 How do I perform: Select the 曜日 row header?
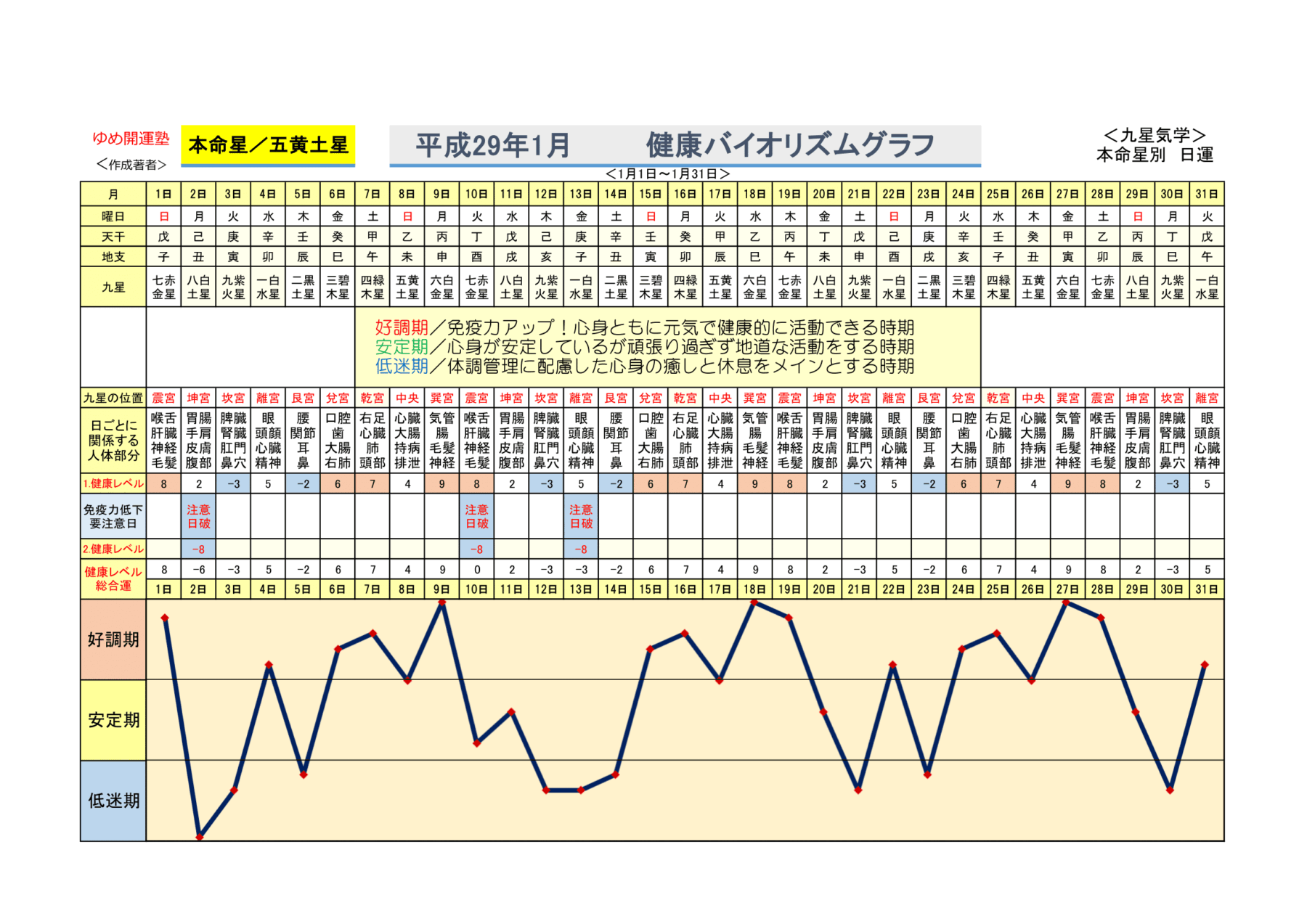tap(113, 216)
